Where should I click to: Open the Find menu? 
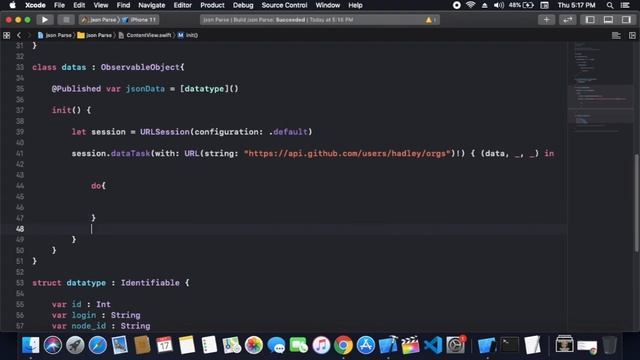click(x=123, y=5)
